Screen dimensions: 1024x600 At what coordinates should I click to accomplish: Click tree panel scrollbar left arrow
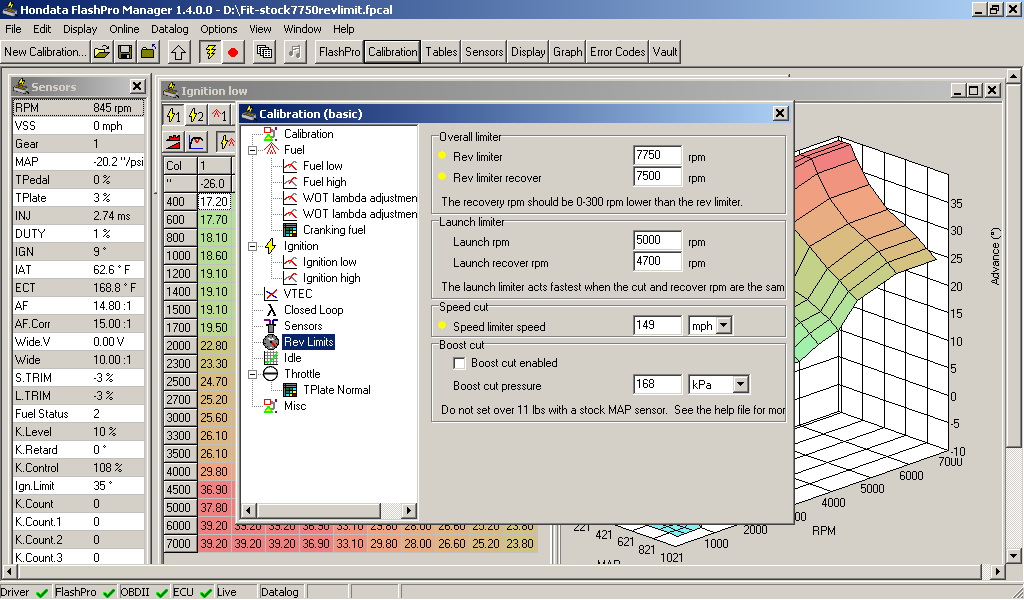(x=249, y=511)
